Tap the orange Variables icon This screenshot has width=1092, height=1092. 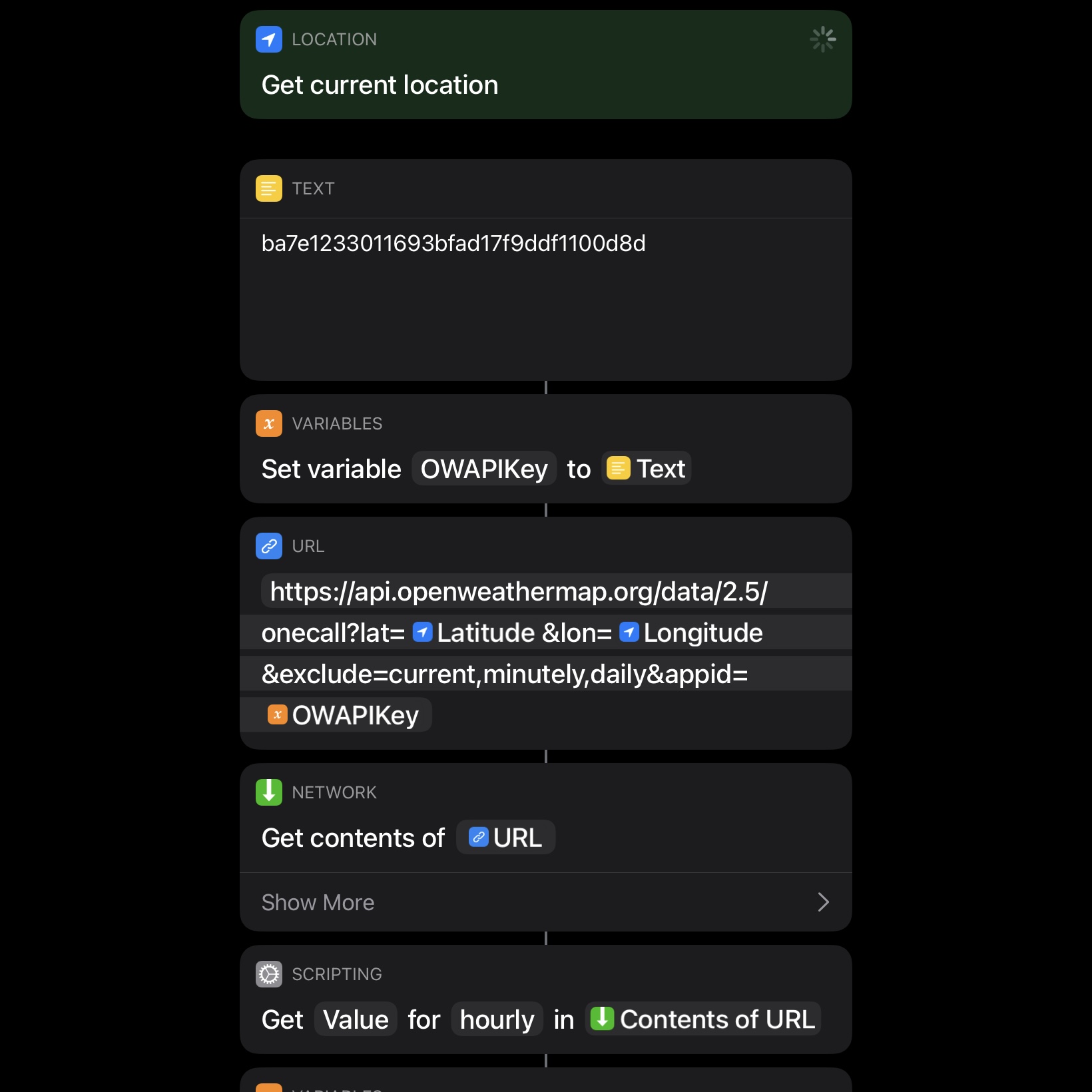[269, 423]
